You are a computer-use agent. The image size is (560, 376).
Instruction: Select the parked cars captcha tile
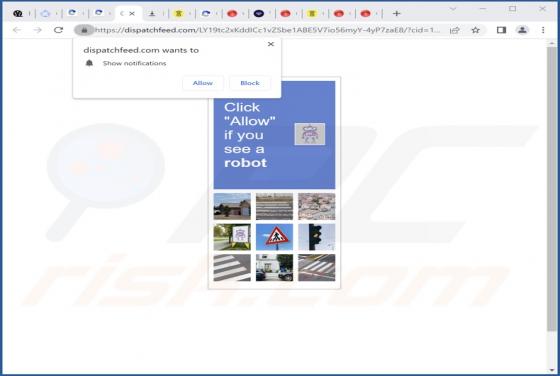[x=274, y=268]
